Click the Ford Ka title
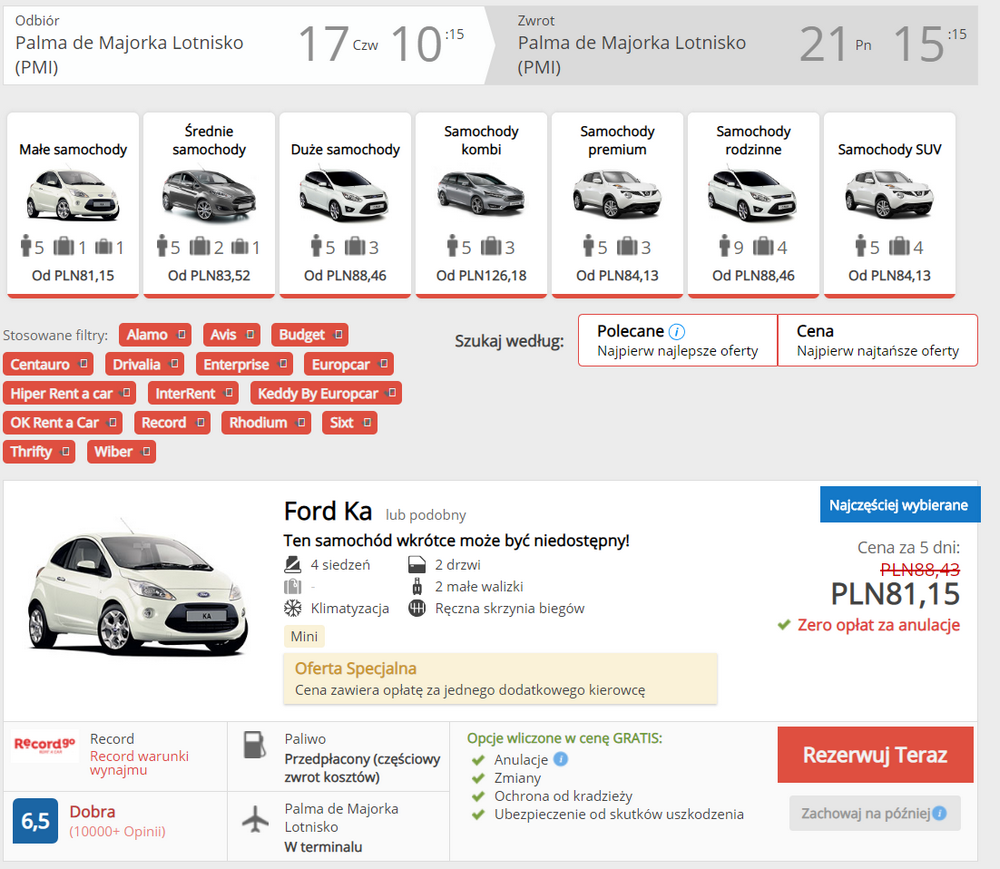This screenshot has width=1000, height=869. [x=328, y=511]
